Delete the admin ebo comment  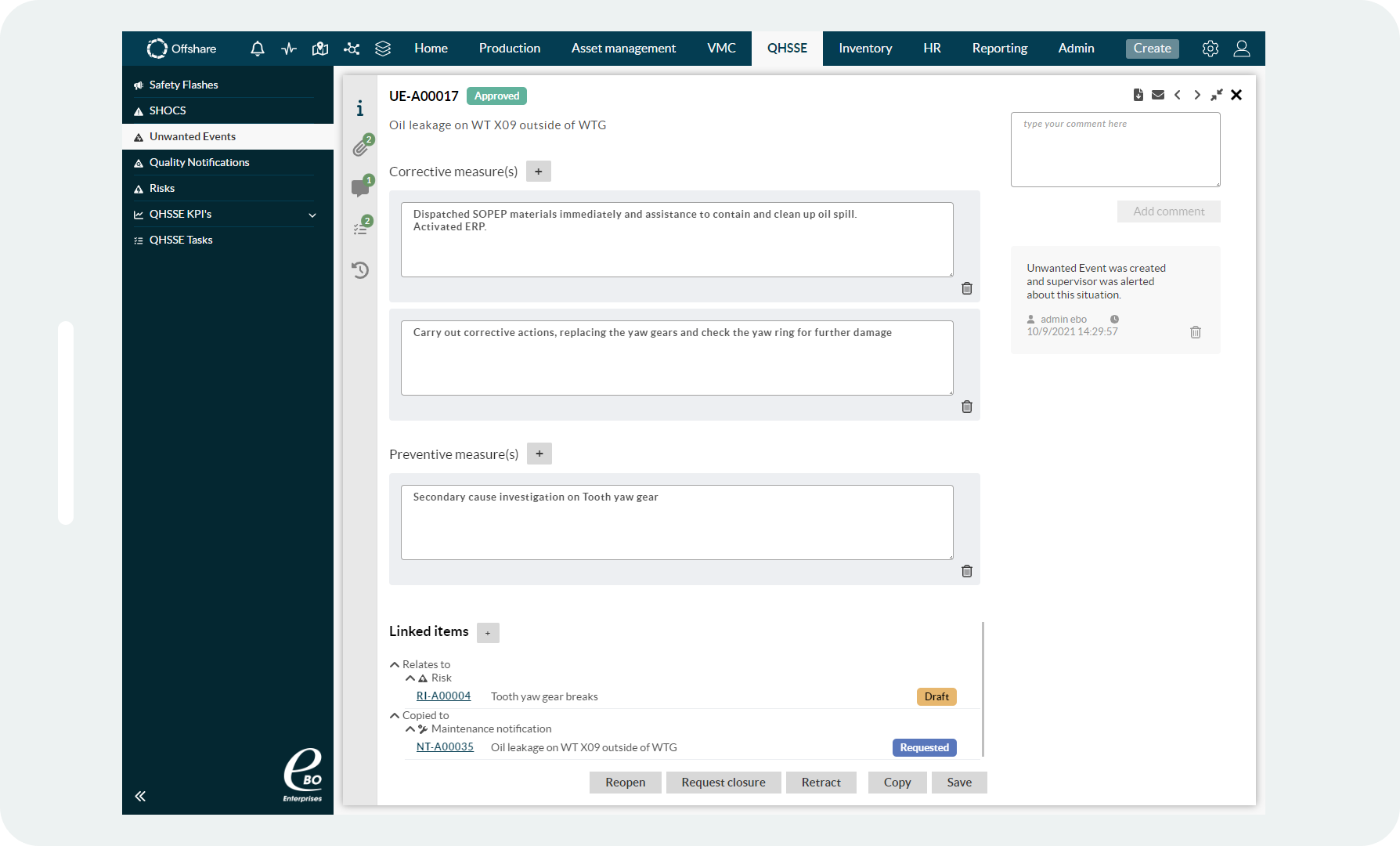point(1196,332)
